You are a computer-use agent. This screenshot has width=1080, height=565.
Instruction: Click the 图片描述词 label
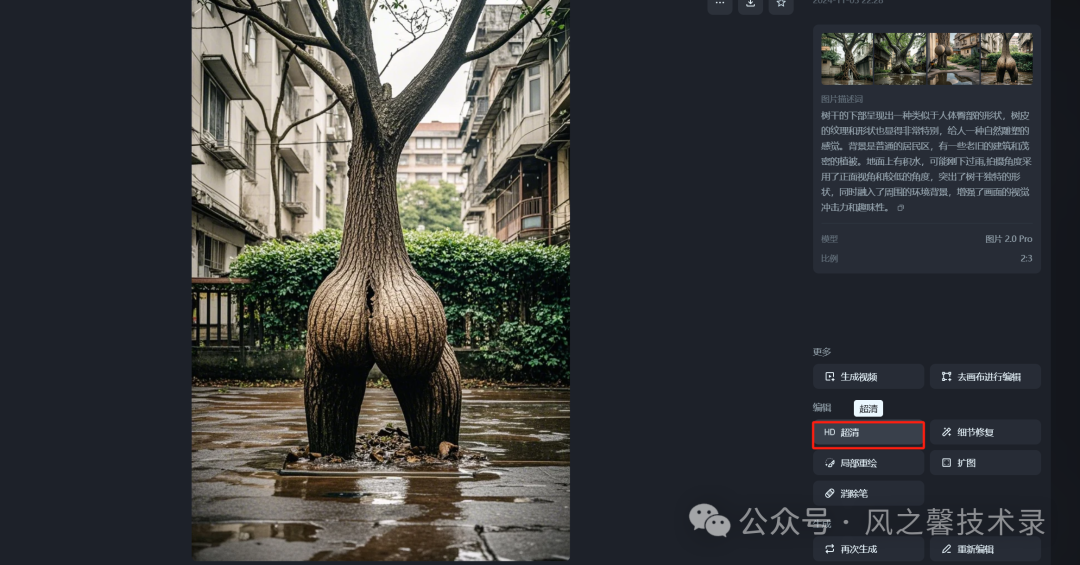coord(842,99)
